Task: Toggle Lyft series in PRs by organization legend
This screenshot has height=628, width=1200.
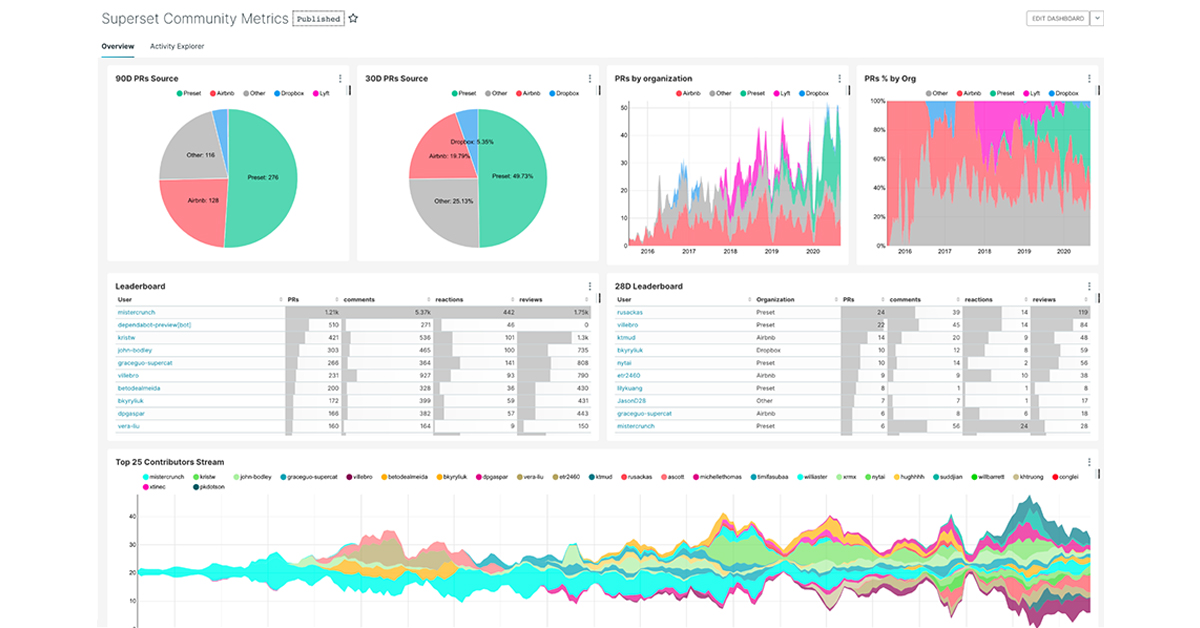Action: [x=783, y=93]
